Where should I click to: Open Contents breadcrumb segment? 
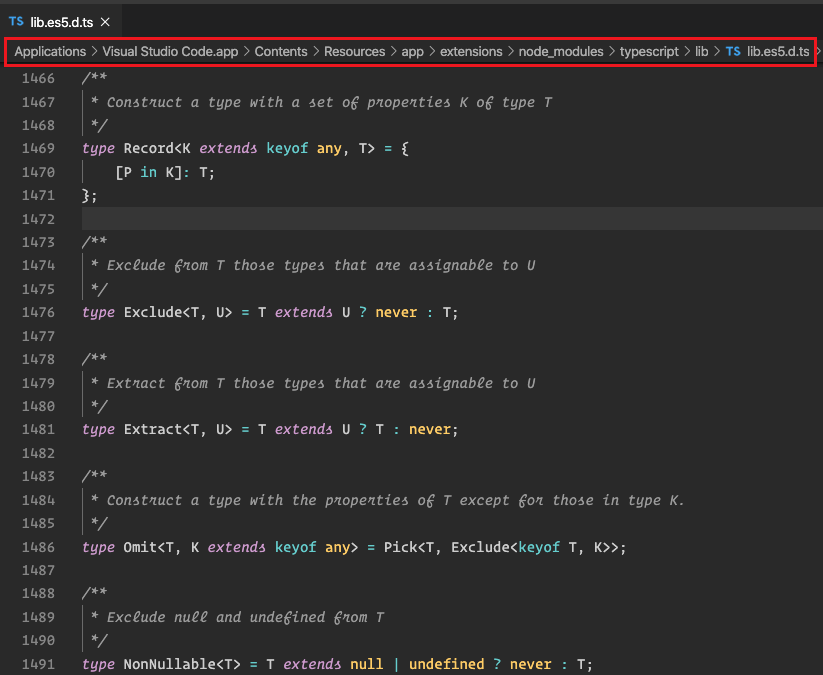click(281, 51)
